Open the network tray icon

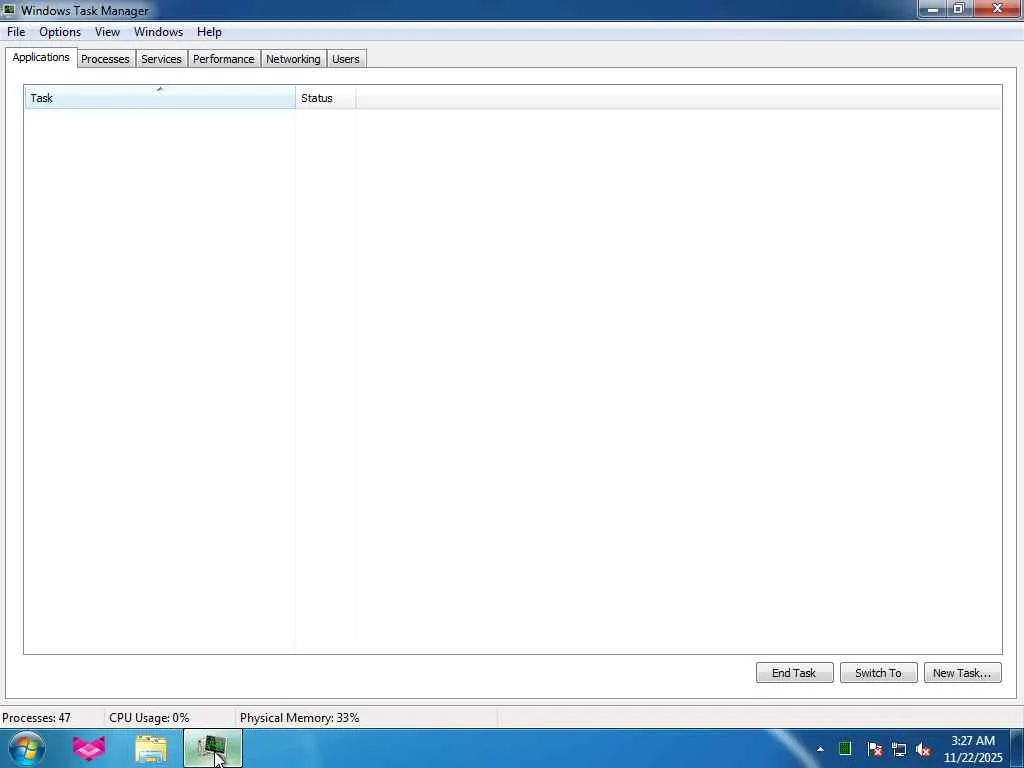point(899,749)
